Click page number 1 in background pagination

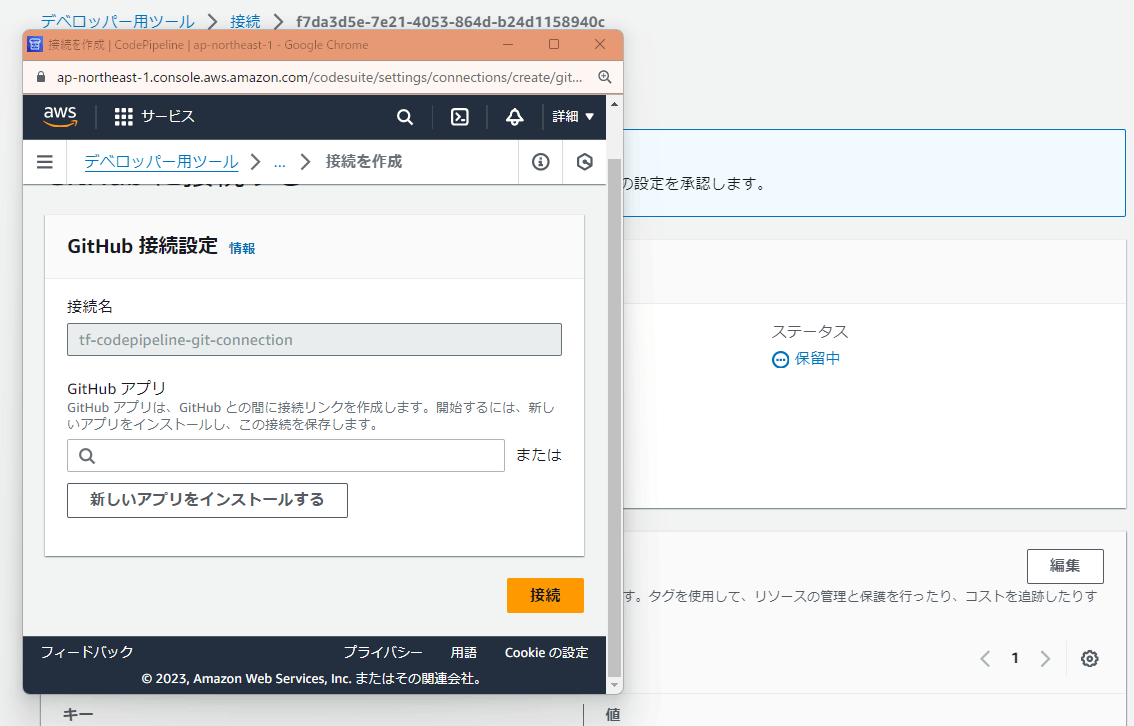coord(1015,659)
